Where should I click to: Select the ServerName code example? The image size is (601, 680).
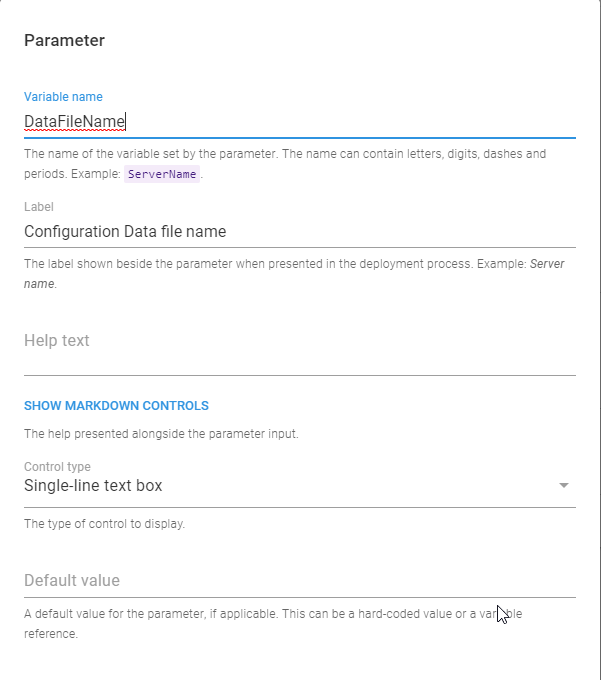coord(164,174)
